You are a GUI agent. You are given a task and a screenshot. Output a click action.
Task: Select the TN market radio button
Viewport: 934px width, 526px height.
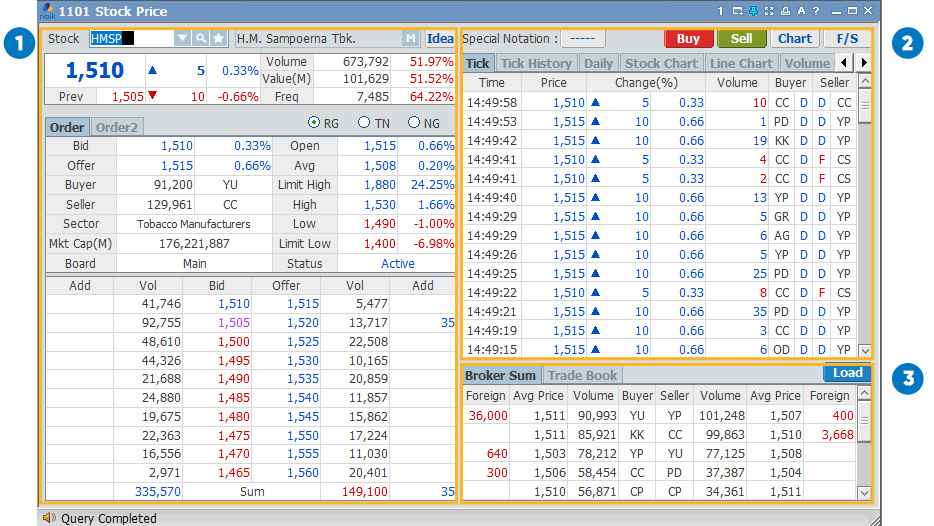[364, 123]
